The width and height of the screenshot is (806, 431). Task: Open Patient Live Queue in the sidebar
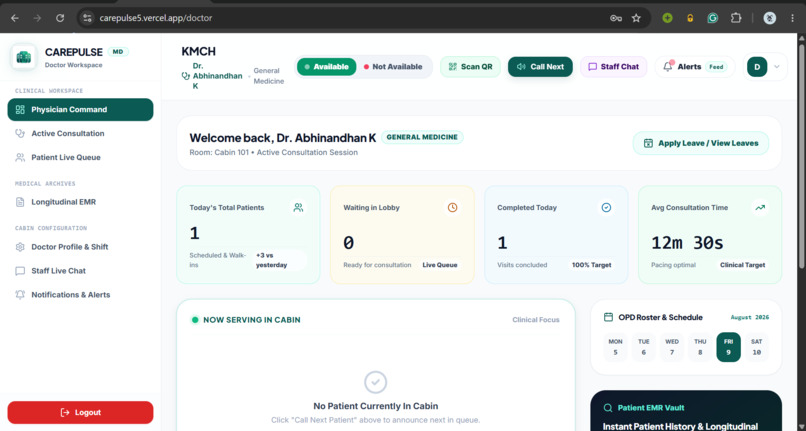[80, 157]
